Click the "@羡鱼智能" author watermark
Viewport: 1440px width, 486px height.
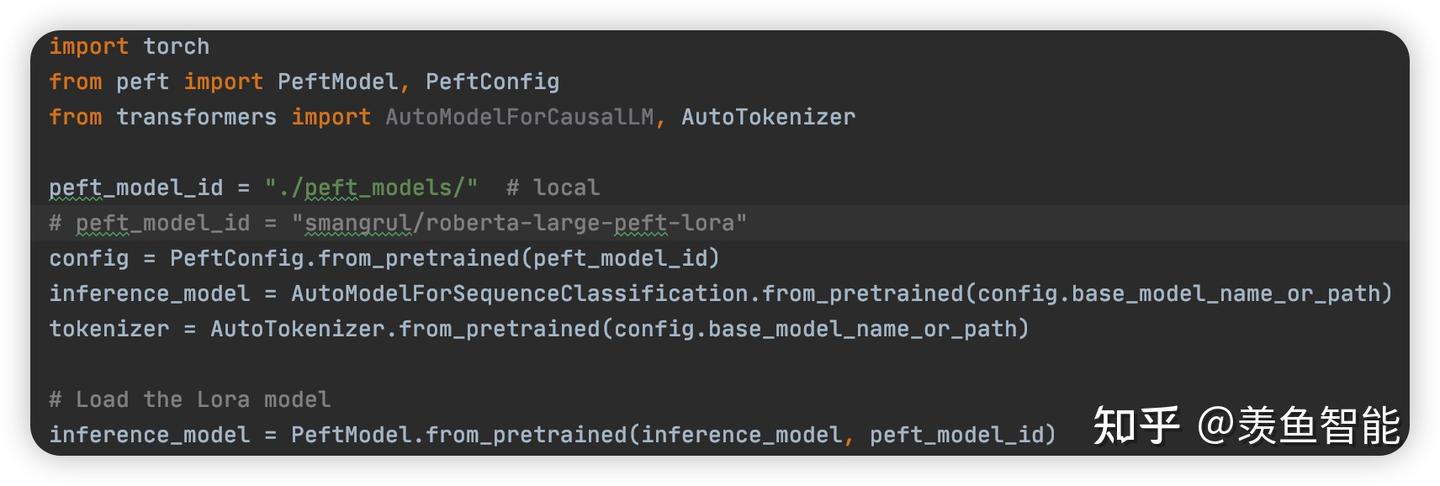click(1298, 426)
